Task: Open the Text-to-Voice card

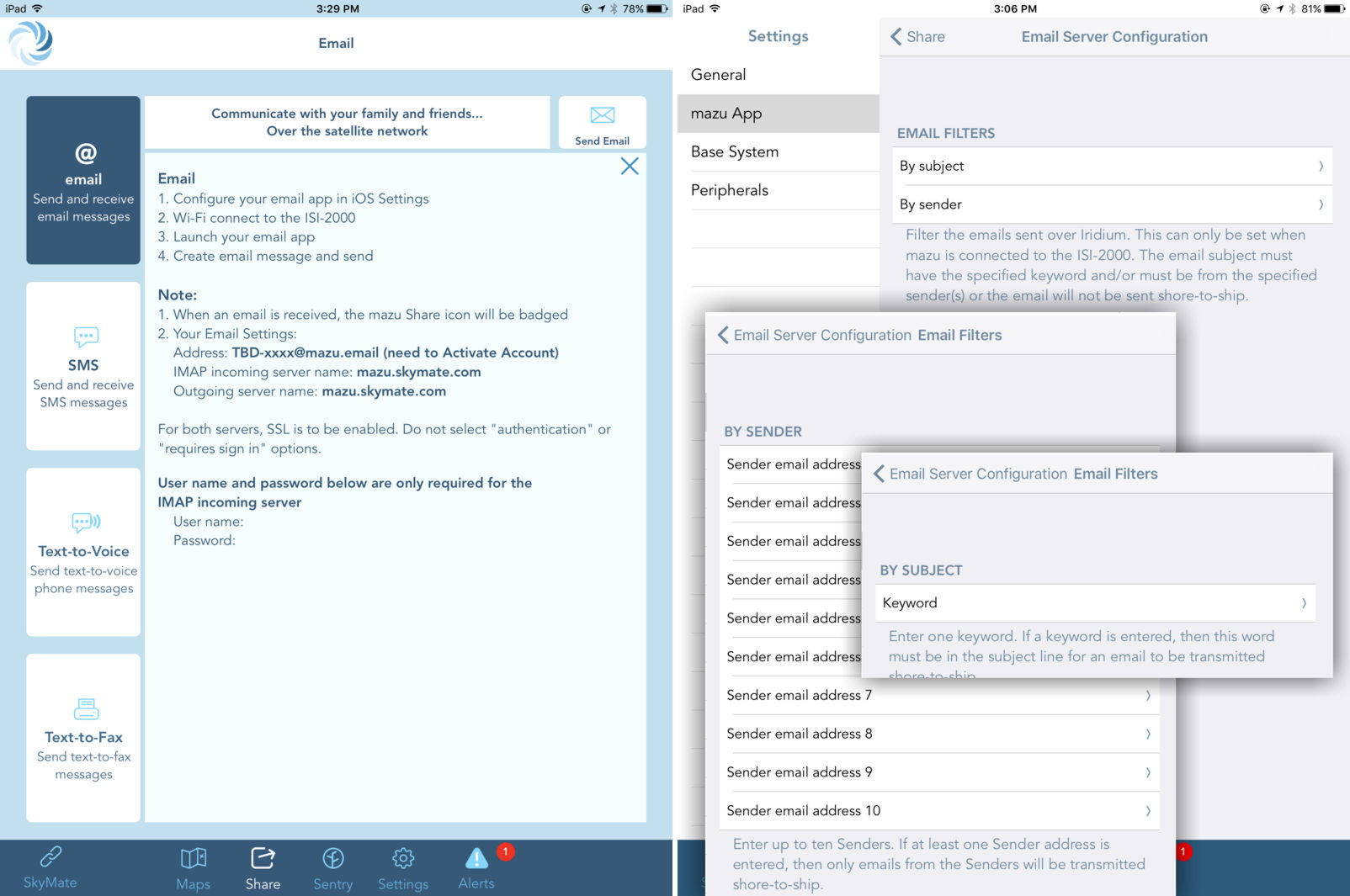Action: point(83,552)
